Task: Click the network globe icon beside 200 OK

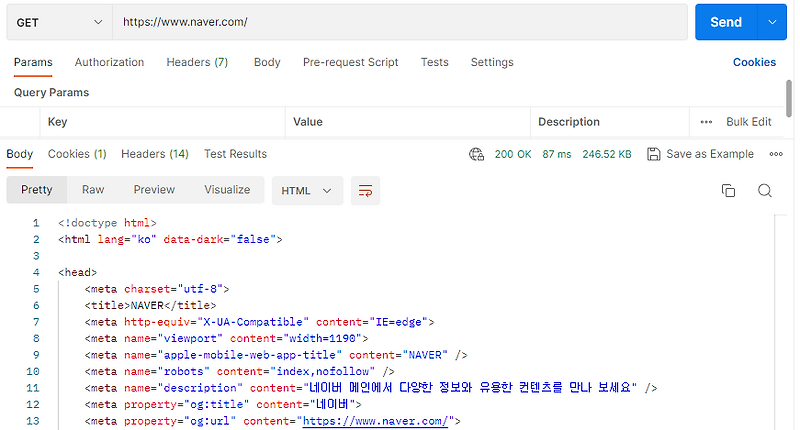Action: coord(477,154)
